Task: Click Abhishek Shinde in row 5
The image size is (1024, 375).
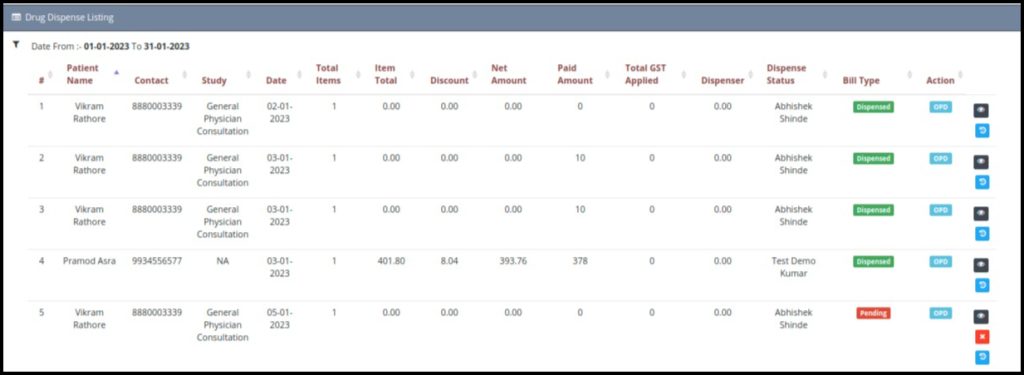Action: (x=793, y=319)
